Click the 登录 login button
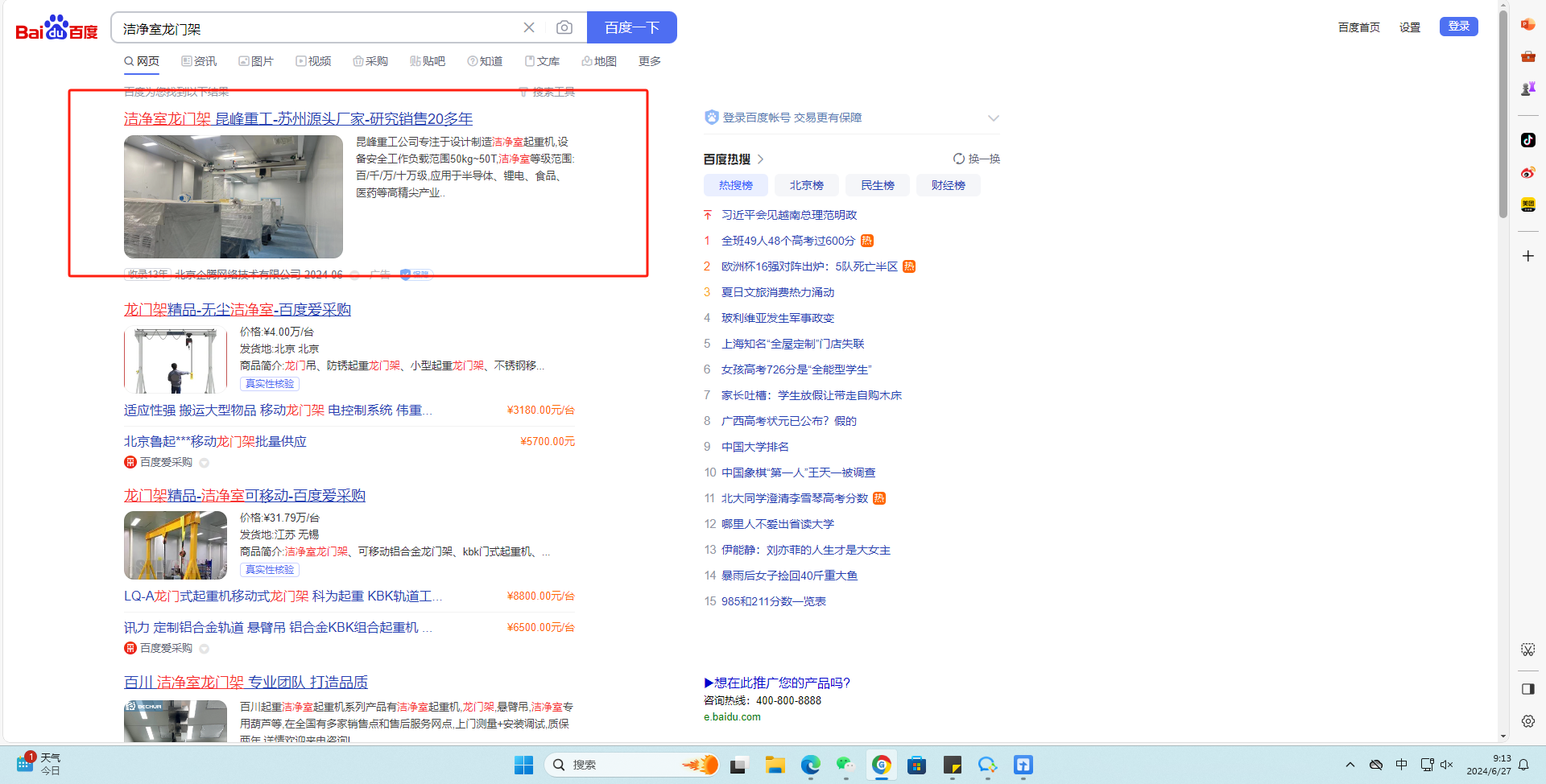1546x784 pixels. [1458, 27]
